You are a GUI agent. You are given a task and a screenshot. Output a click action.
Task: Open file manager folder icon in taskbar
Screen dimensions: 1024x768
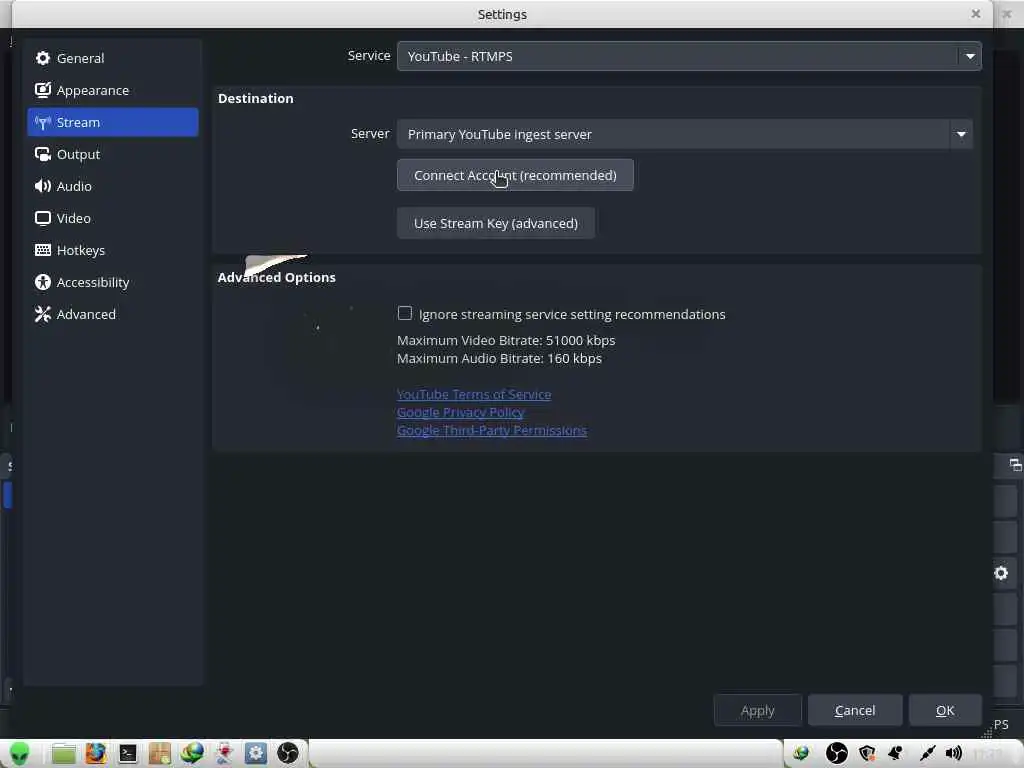64,754
